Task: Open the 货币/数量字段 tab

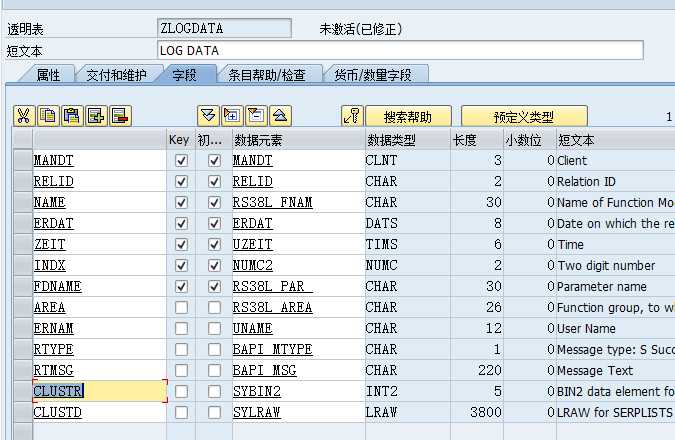Action: (x=373, y=75)
